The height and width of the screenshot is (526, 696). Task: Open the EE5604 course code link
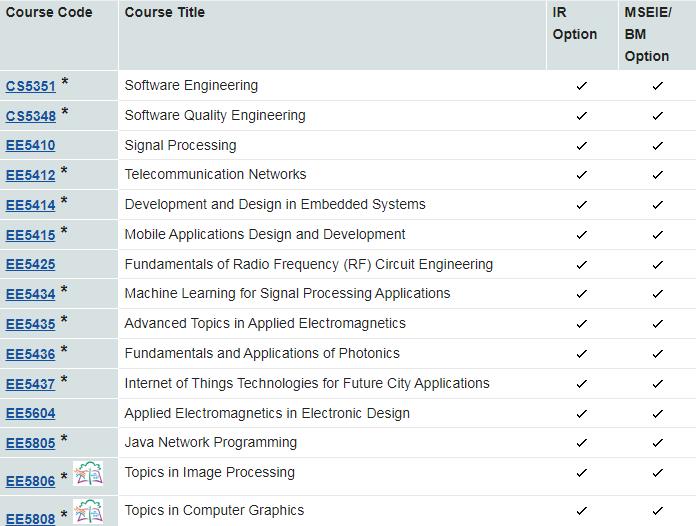pyautogui.click(x=31, y=414)
